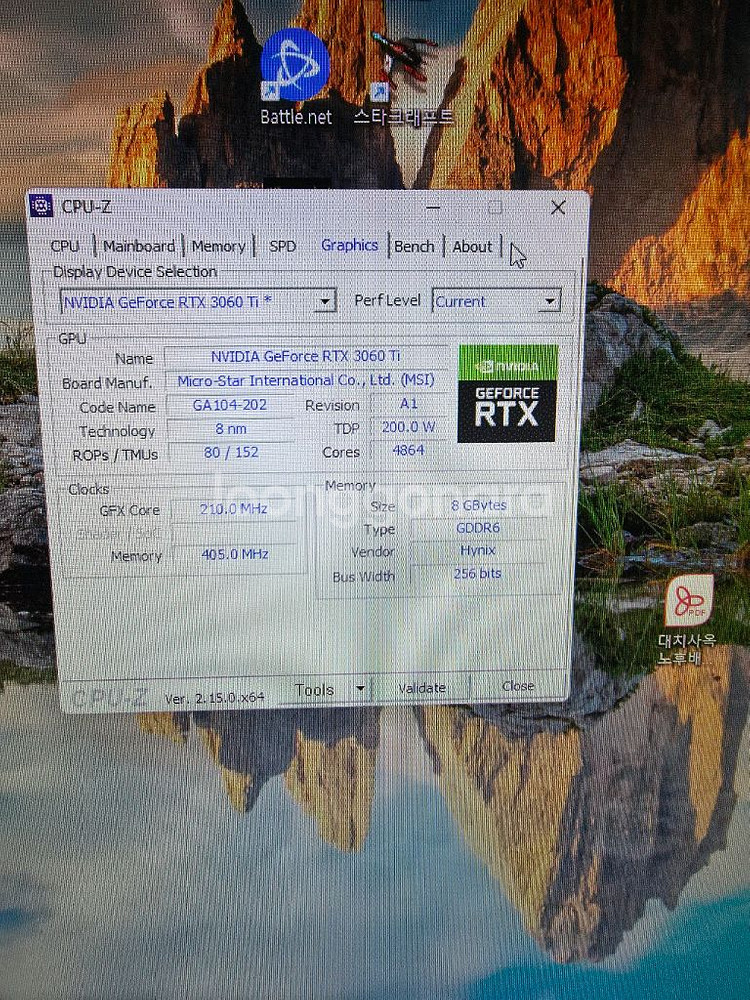The image size is (750, 1000).
Task: Click the Ver. 2.15.0.x64 version text
Action: point(214,698)
